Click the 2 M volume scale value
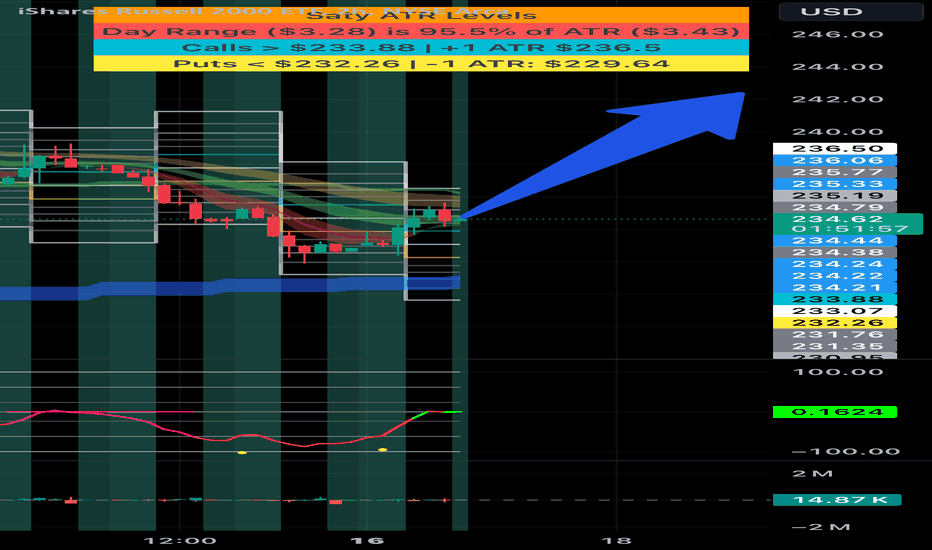The image size is (932, 550). [x=812, y=474]
